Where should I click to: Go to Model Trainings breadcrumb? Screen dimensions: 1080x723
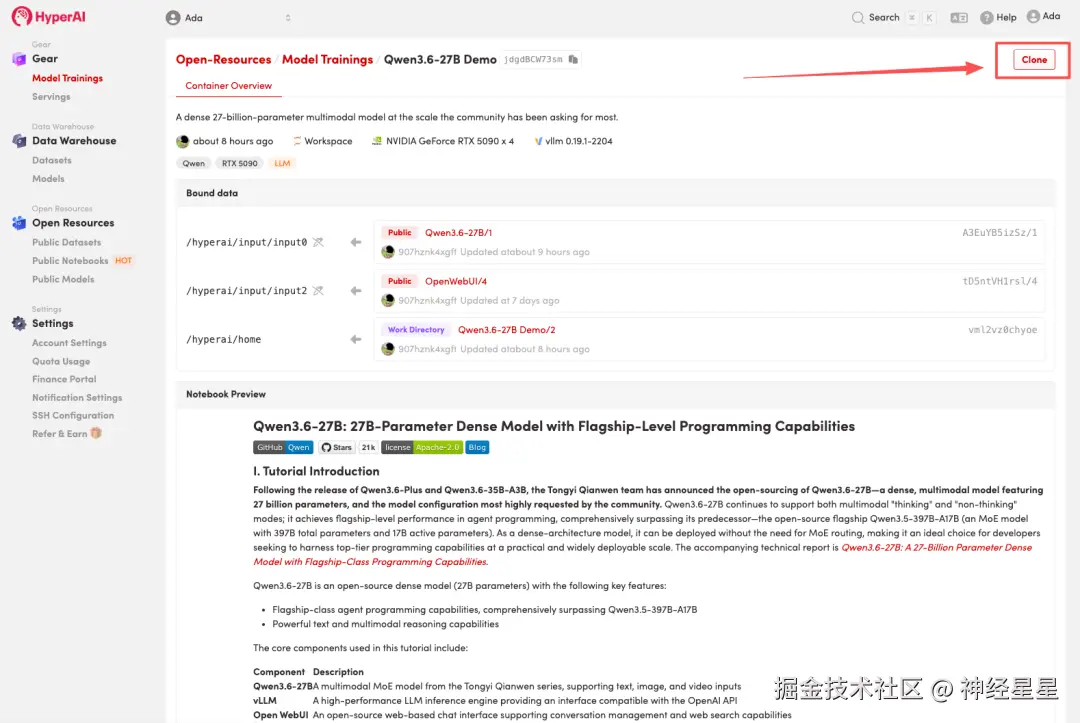tap(327, 59)
